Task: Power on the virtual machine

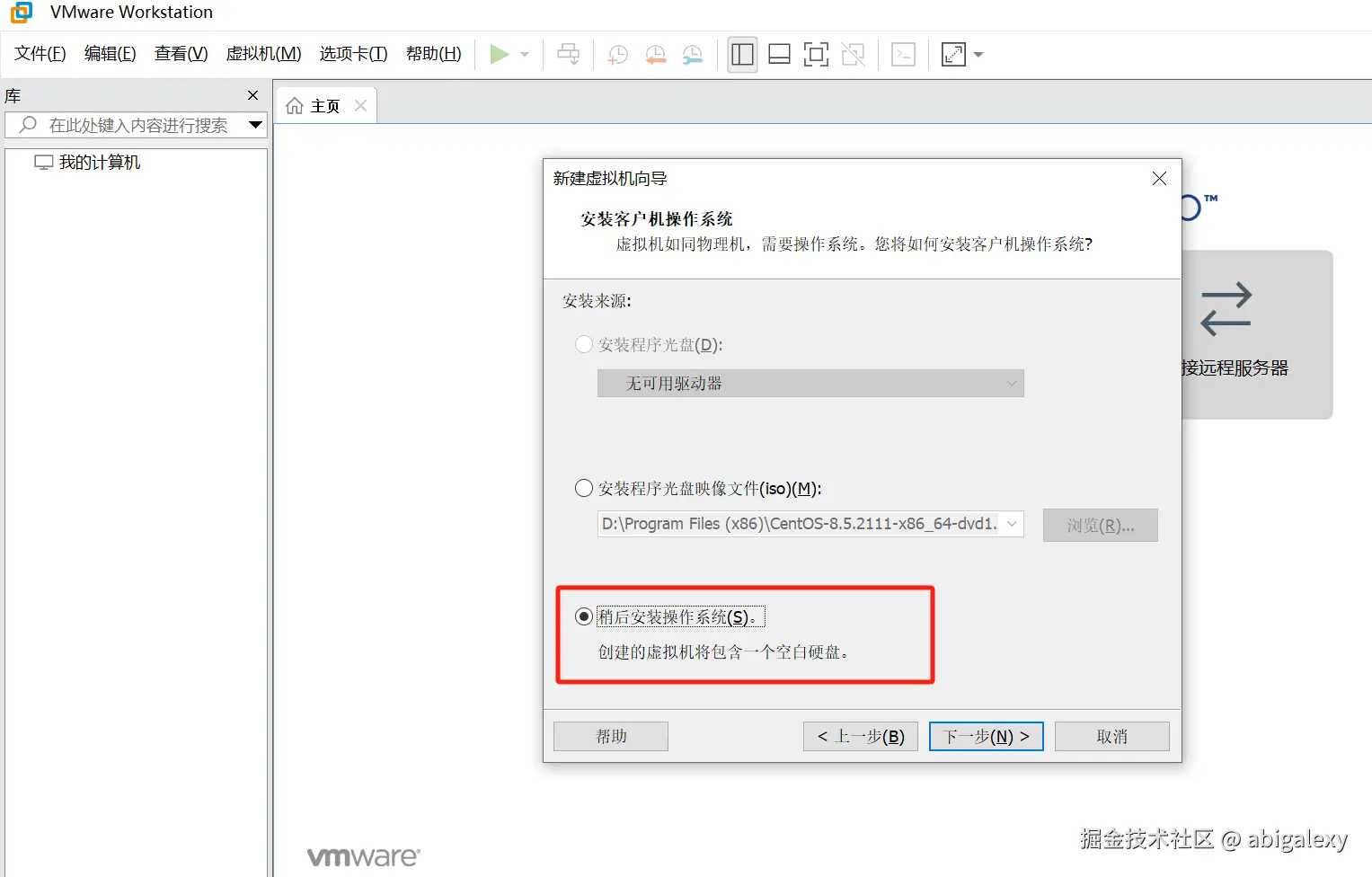Action: click(500, 54)
